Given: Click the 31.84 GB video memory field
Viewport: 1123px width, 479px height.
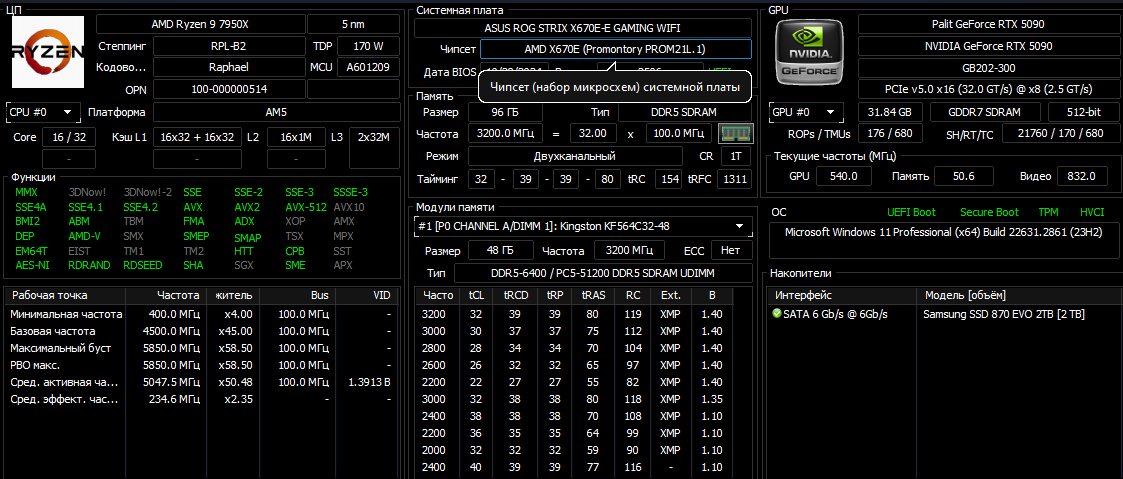Looking at the screenshot, I should (x=890, y=112).
